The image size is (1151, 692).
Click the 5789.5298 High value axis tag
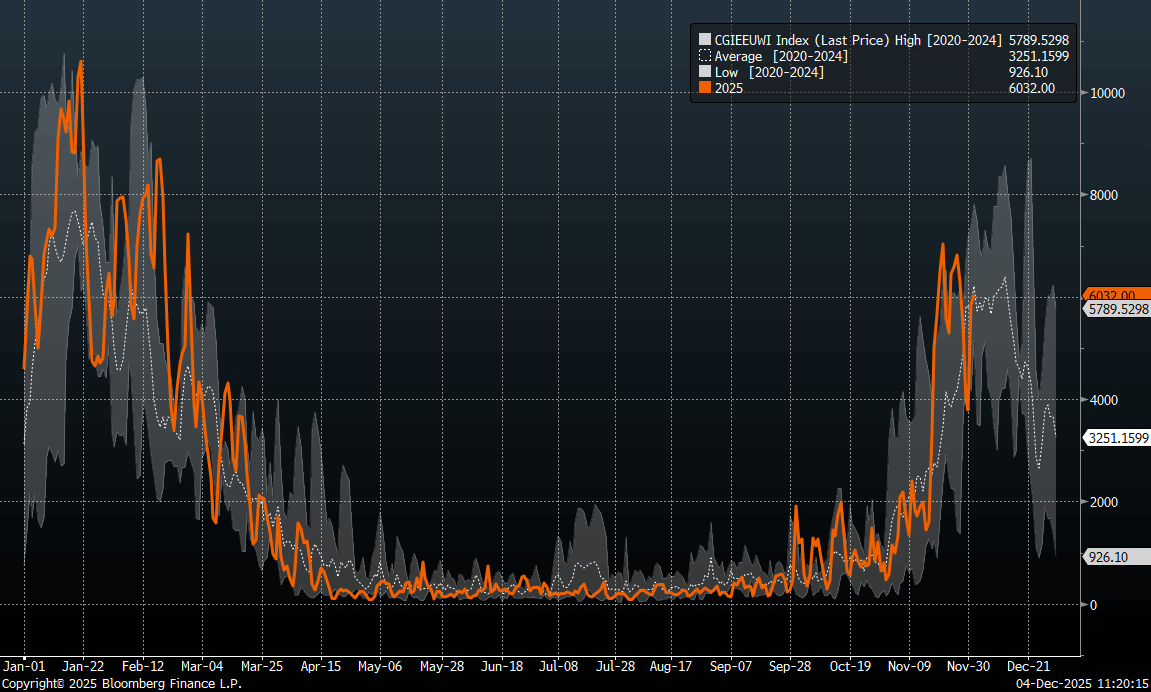pos(1117,310)
